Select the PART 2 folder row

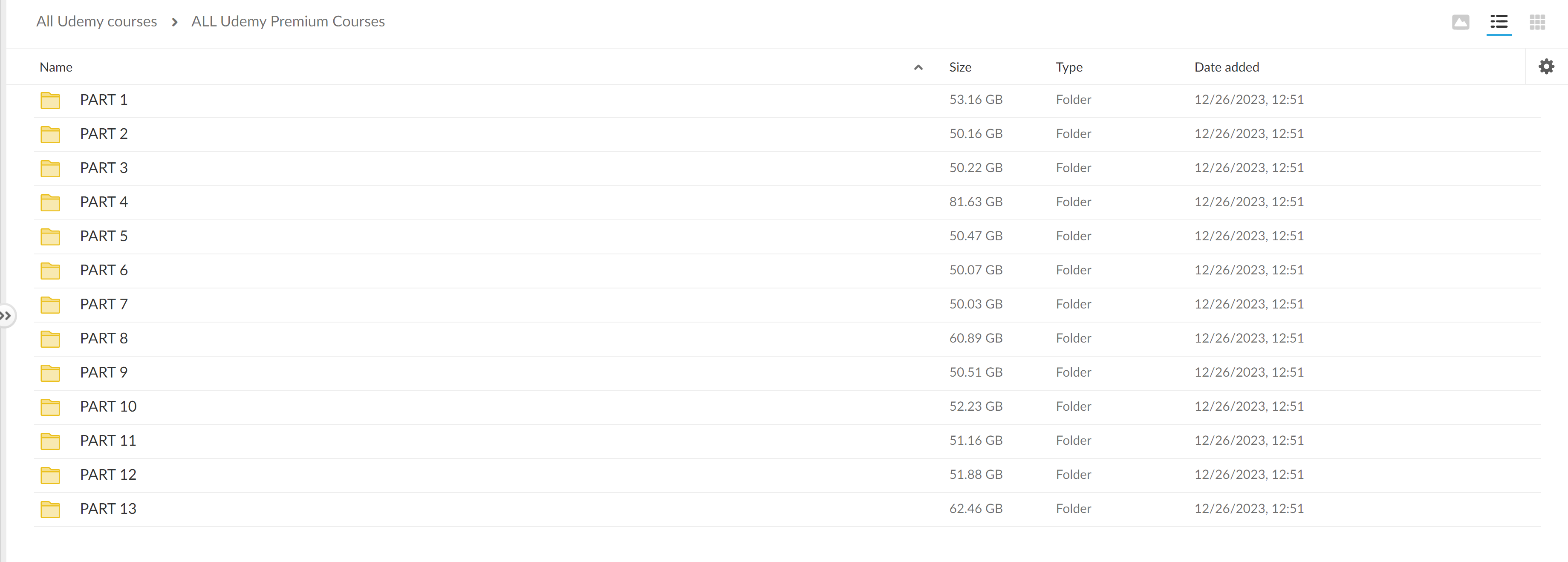point(487,134)
